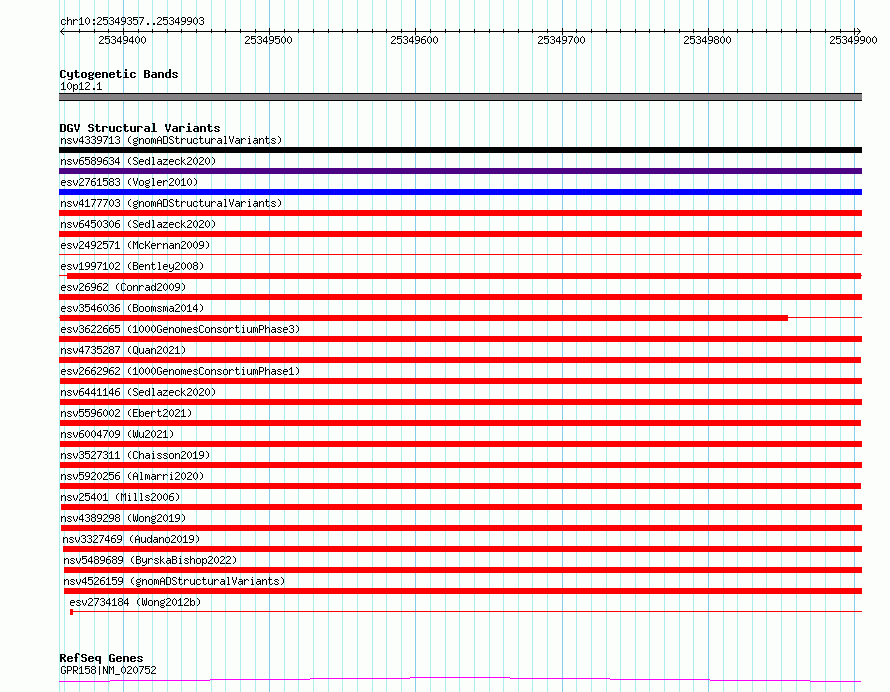Select variant nsv6589634 (Sedlazeck2020) label
Viewport: 890px width, 692px height.
pyautogui.click(x=138, y=161)
